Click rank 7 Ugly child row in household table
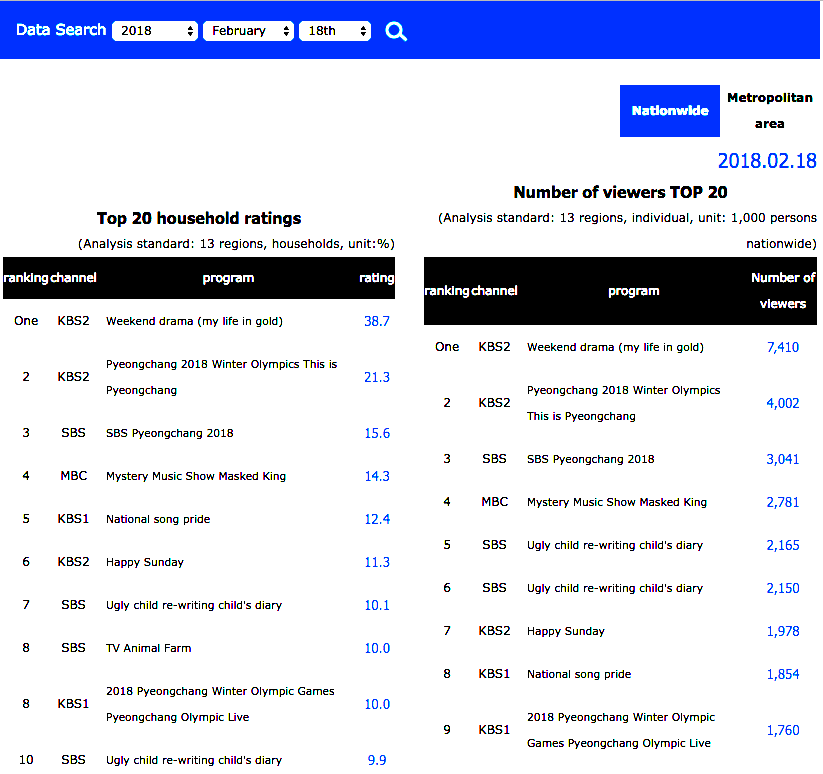 coord(194,606)
